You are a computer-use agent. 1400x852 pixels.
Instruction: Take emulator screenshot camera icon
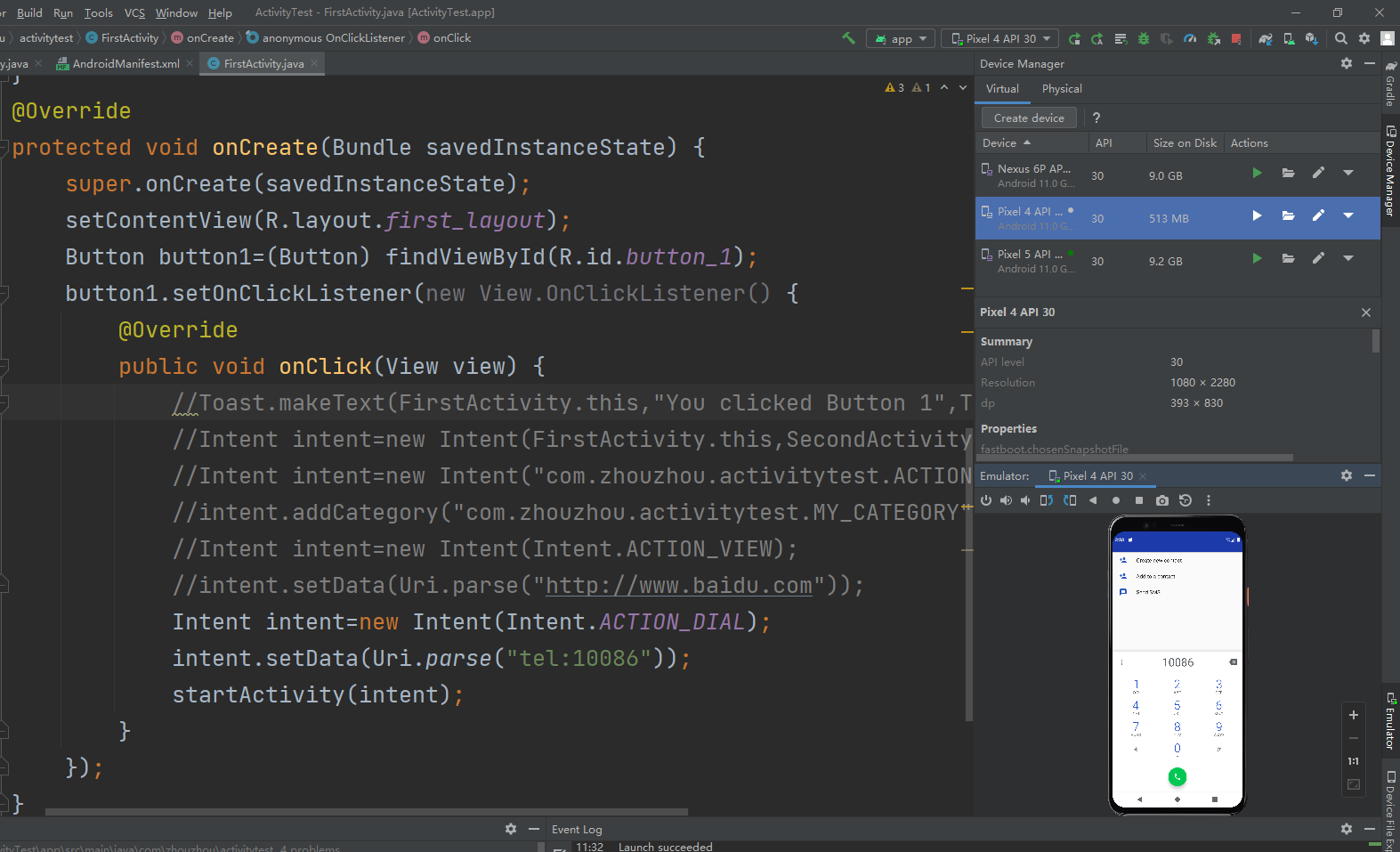coord(1162,500)
